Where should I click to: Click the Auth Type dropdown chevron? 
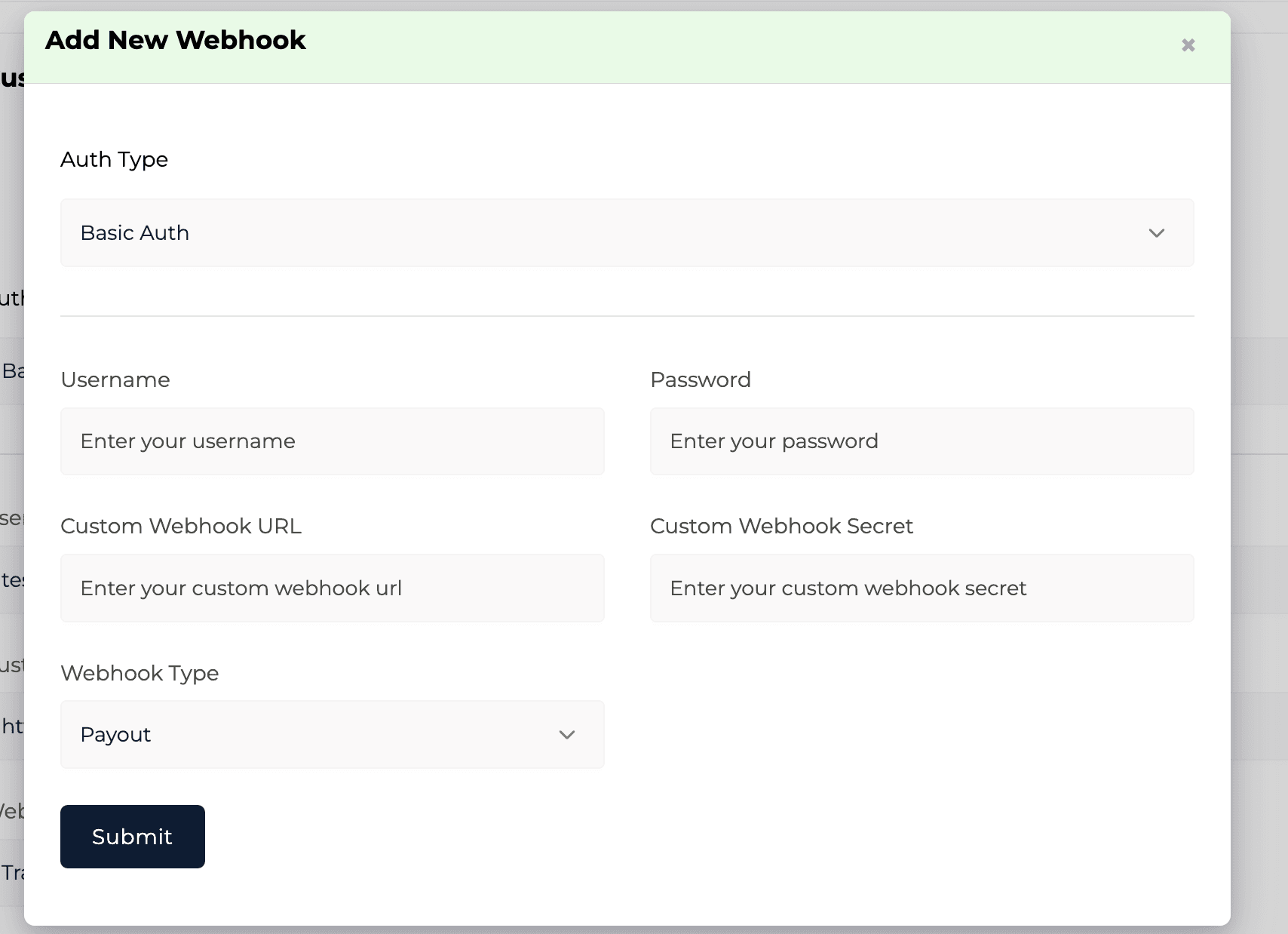(x=1158, y=233)
